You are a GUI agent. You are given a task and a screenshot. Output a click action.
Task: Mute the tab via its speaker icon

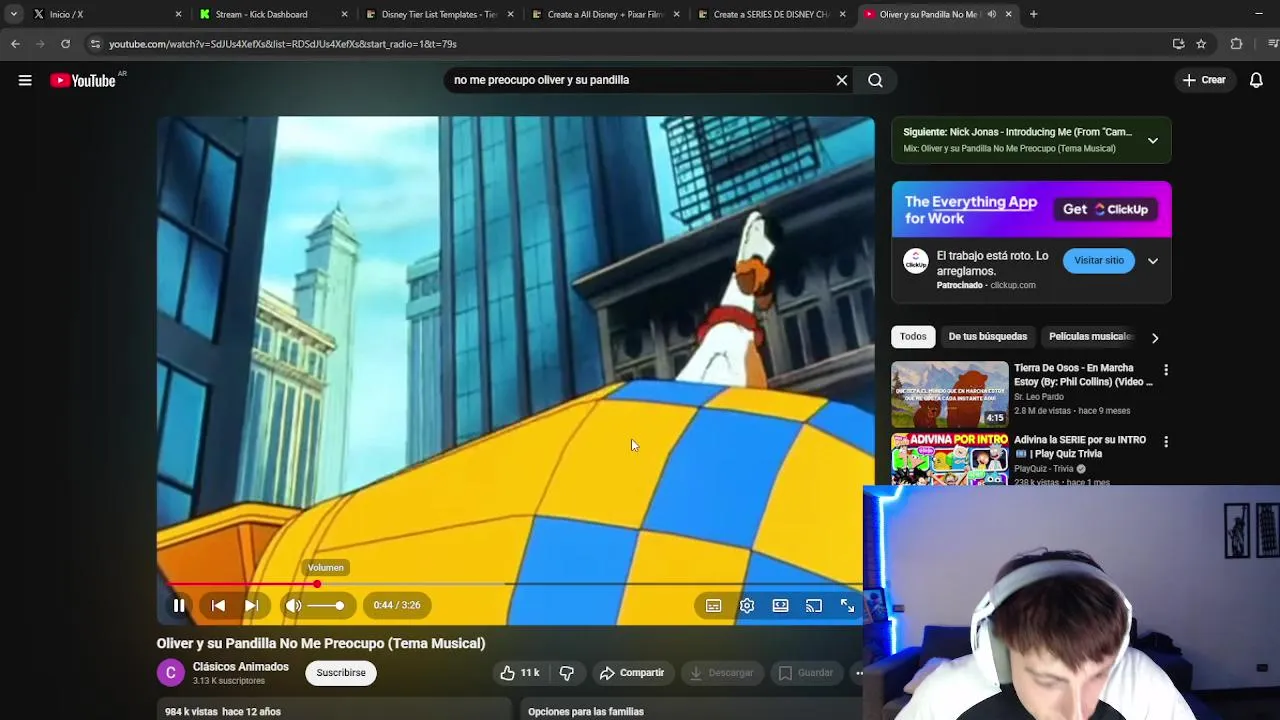(991, 14)
